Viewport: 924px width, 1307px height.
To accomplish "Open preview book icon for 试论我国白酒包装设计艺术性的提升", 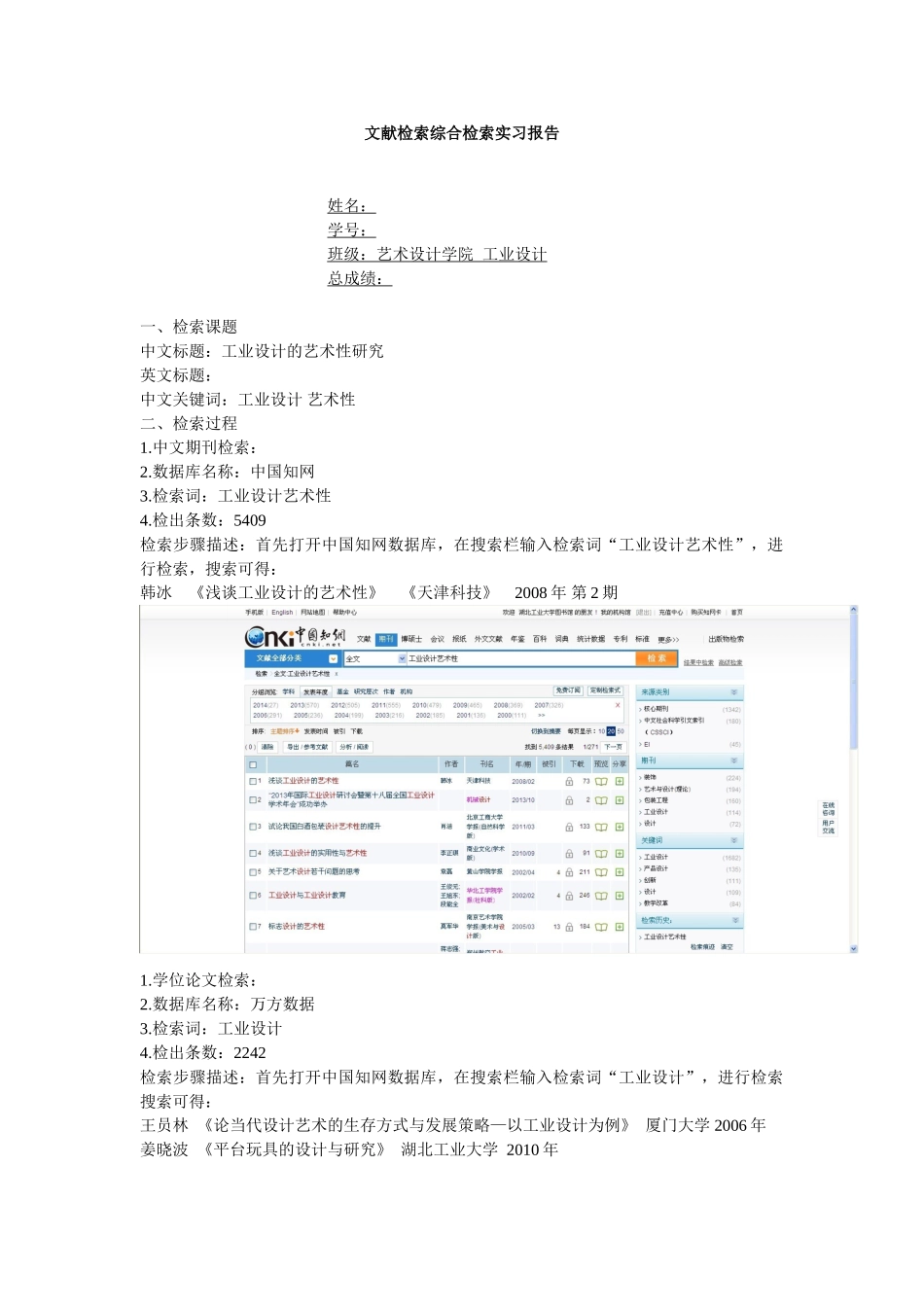I will click(x=601, y=827).
